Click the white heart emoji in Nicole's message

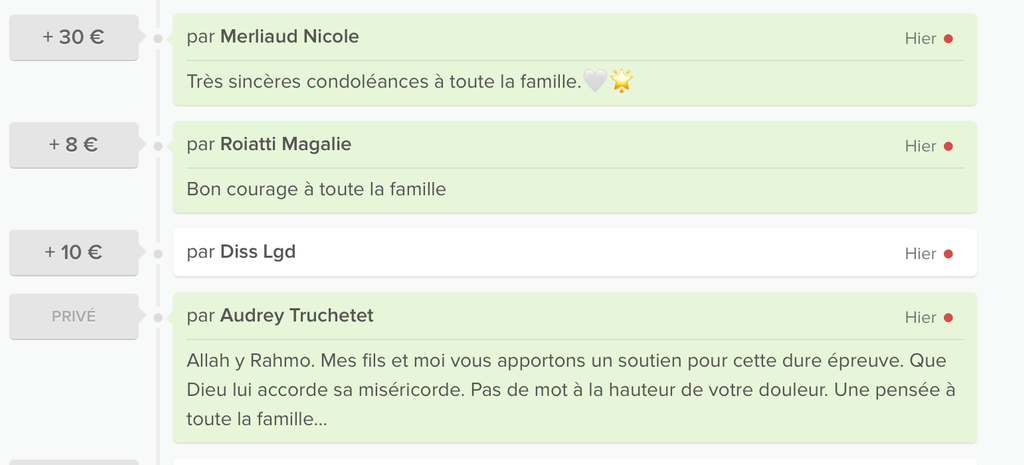click(x=594, y=82)
